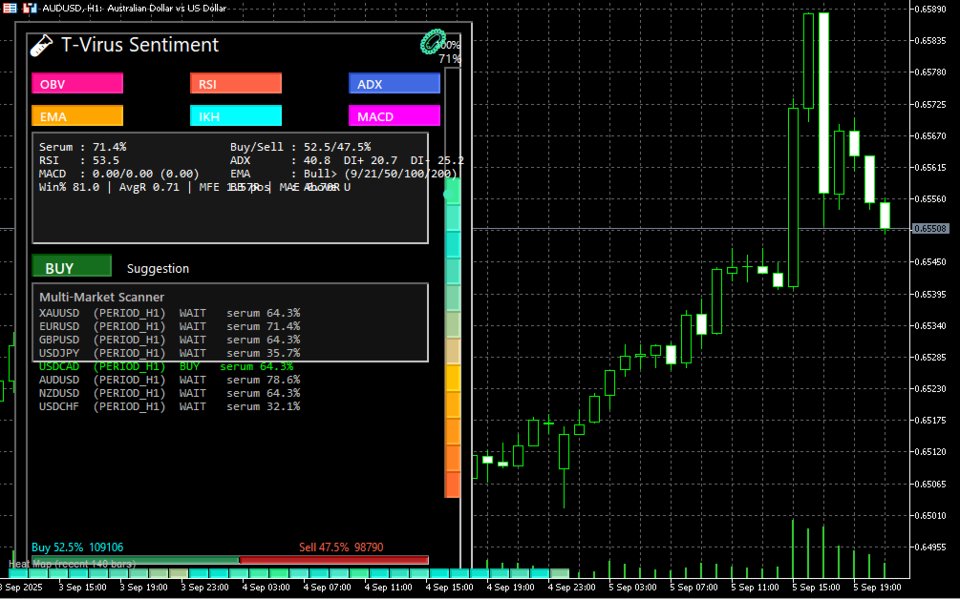960x599 pixels.
Task: Click the red sell volume bar
Action: coord(334,560)
